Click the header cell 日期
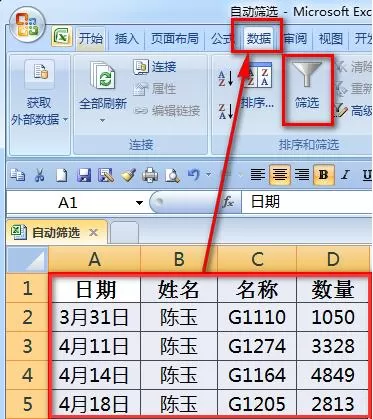The height and width of the screenshot is (419, 373). pyautogui.click(x=95, y=288)
